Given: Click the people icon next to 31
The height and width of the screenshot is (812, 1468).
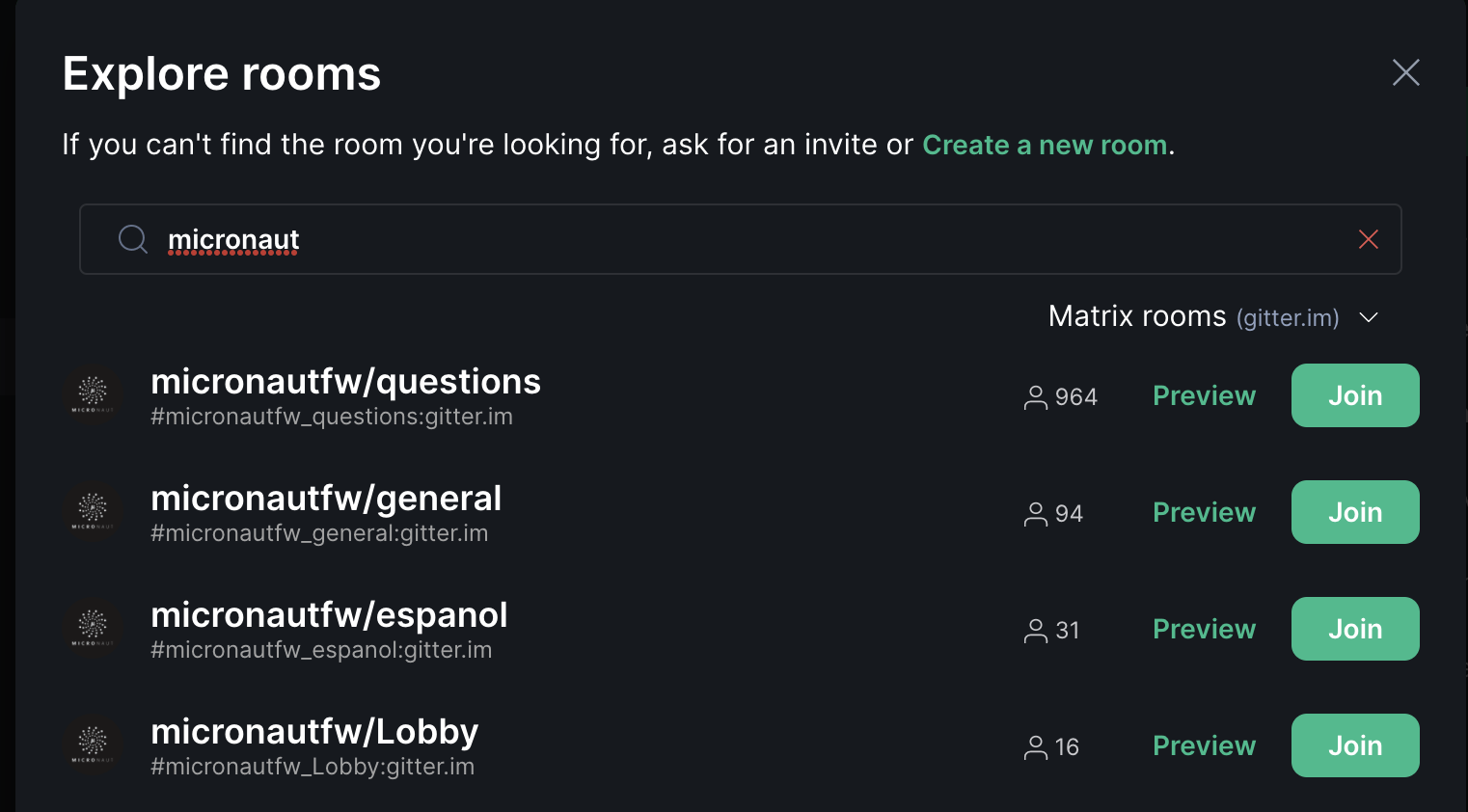Looking at the screenshot, I should 1034,629.
